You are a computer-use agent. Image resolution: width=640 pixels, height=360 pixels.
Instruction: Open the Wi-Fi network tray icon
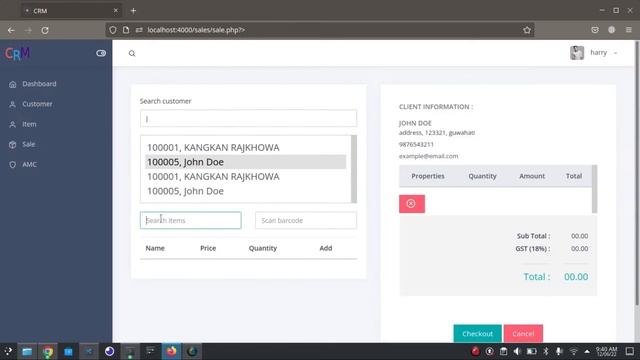click(x=573, y=351)
